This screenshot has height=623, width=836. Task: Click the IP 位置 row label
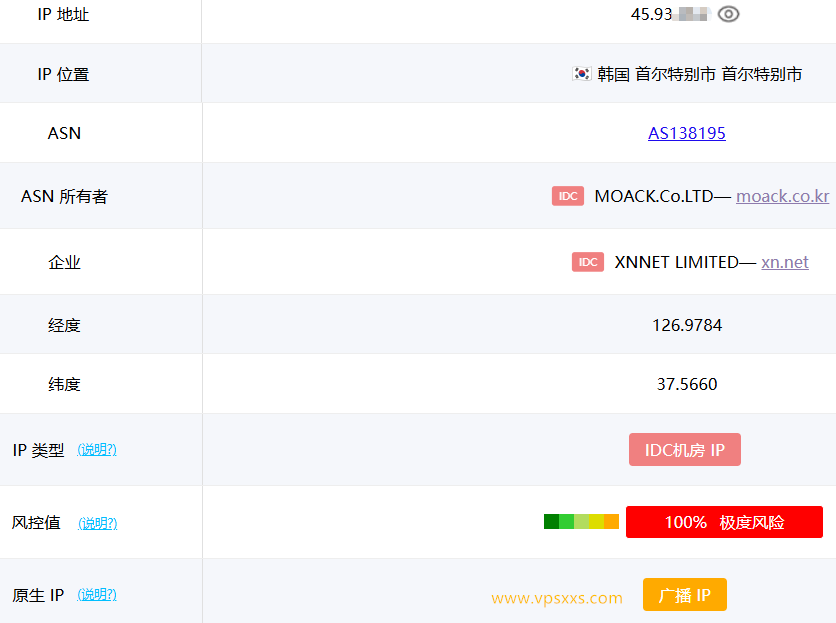[64, 73]
